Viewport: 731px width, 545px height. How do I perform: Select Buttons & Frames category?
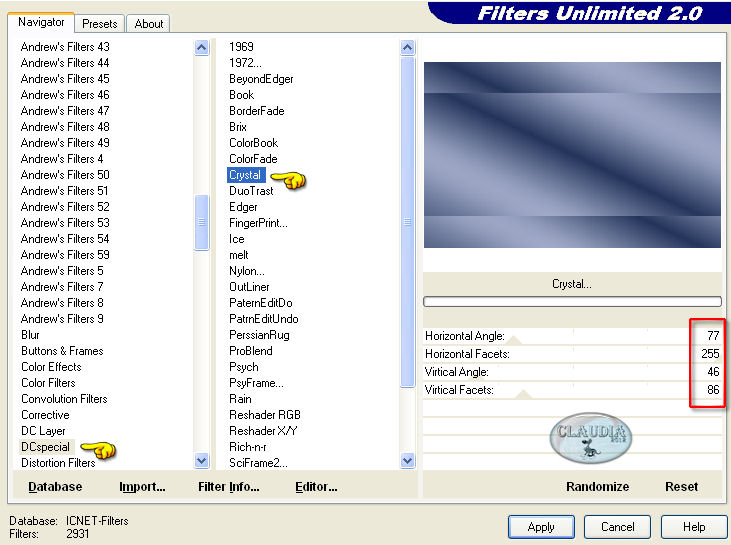click(x=62, y=351)
